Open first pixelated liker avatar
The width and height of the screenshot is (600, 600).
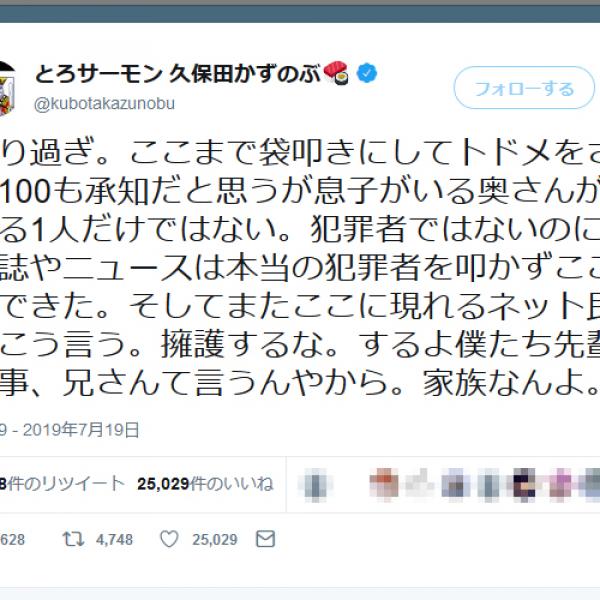[x=315, y=484]
